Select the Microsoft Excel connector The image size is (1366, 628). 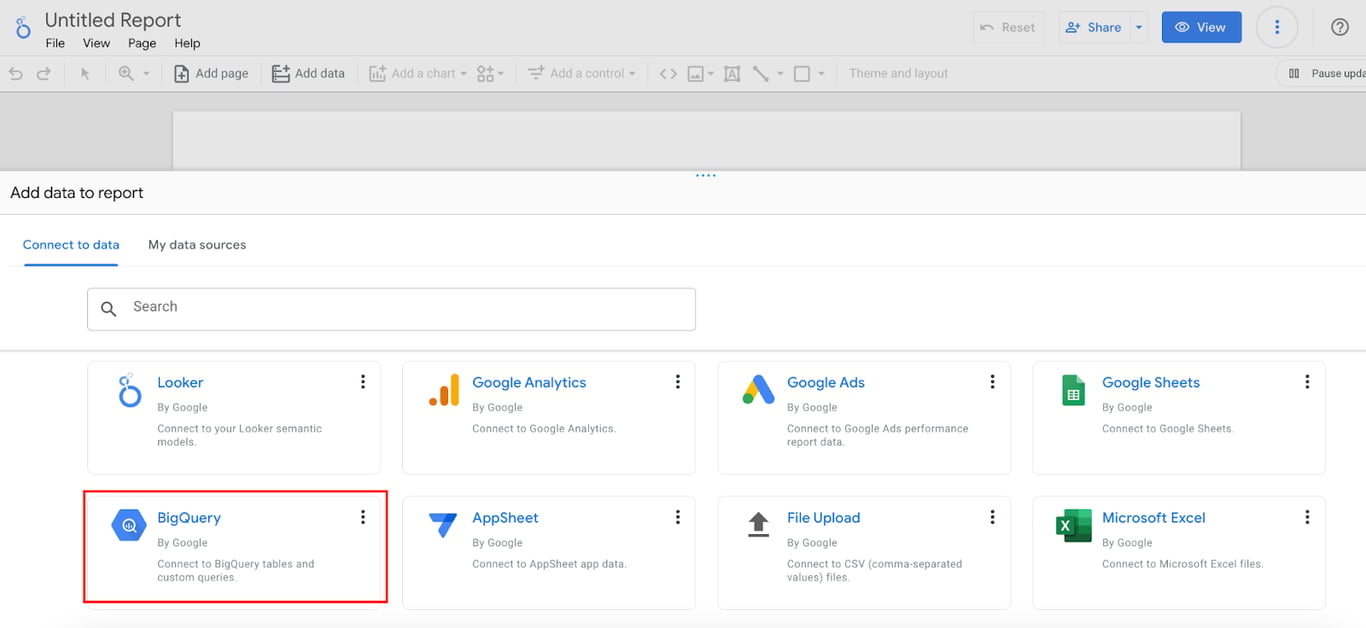point(1179,552)
